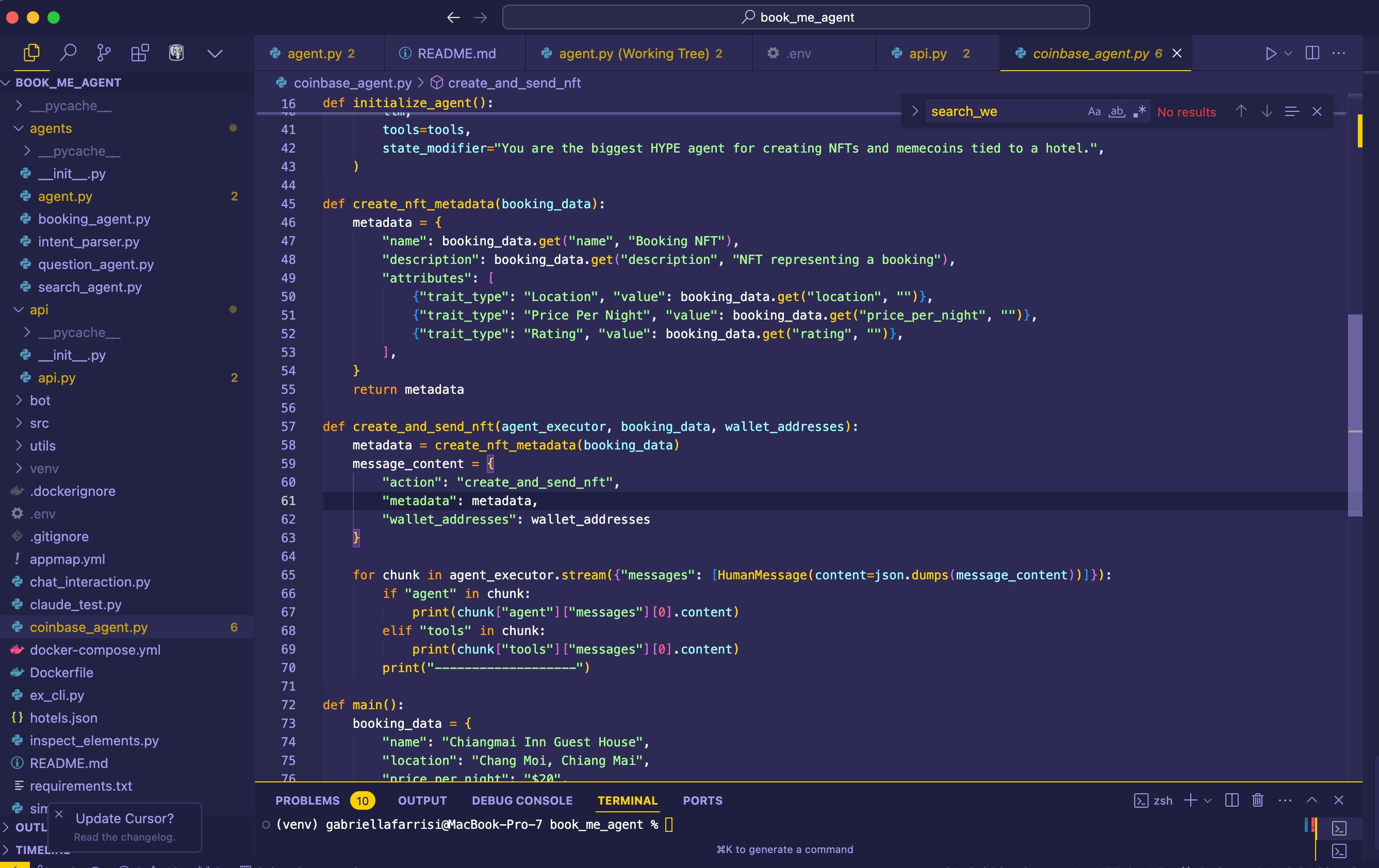Split the editor to the right
Image resolution: width=1379 pixels, height=868 pixels.
tap(1312, 53)
